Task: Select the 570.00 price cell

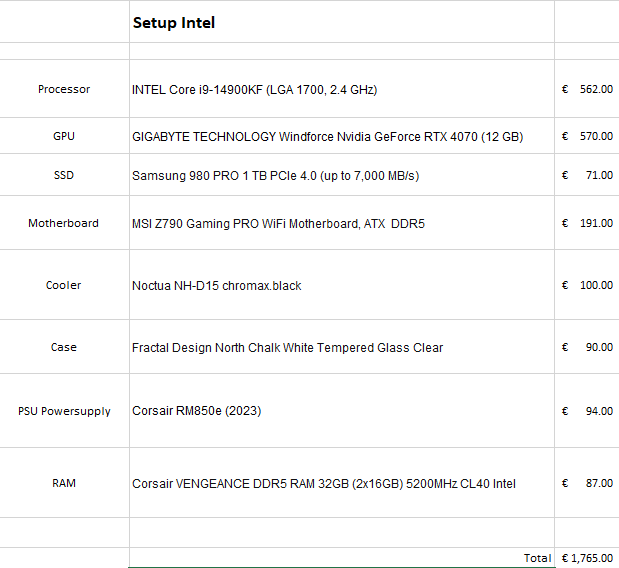Action: [x=587, y=136]
